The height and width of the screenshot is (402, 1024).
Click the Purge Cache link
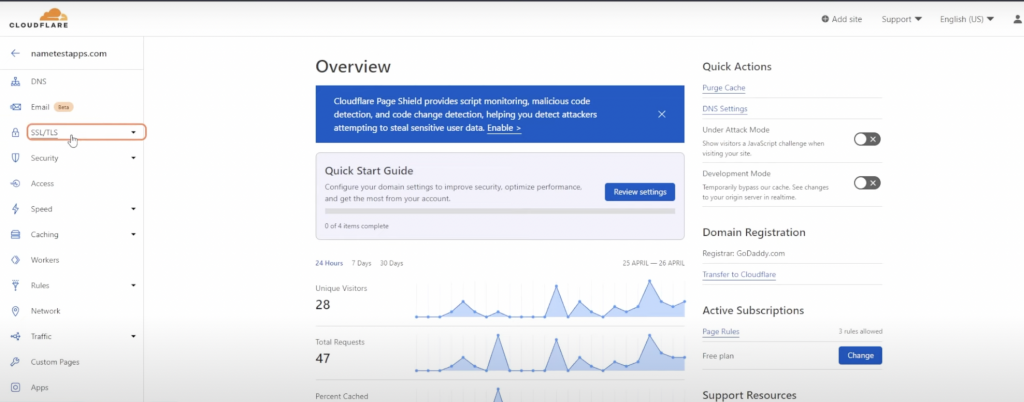click(724, 87)
